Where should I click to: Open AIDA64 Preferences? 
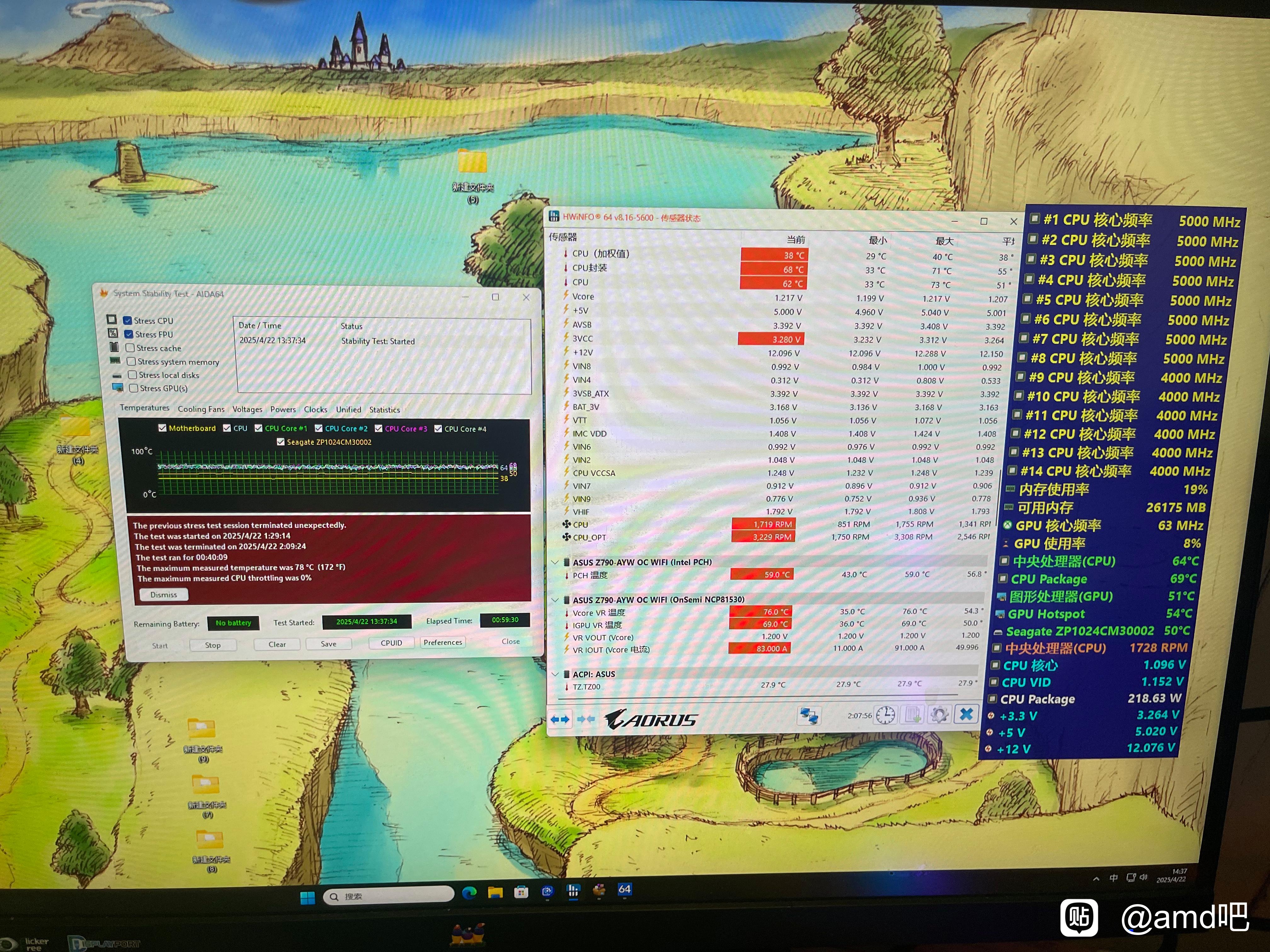tap(443, 642)
